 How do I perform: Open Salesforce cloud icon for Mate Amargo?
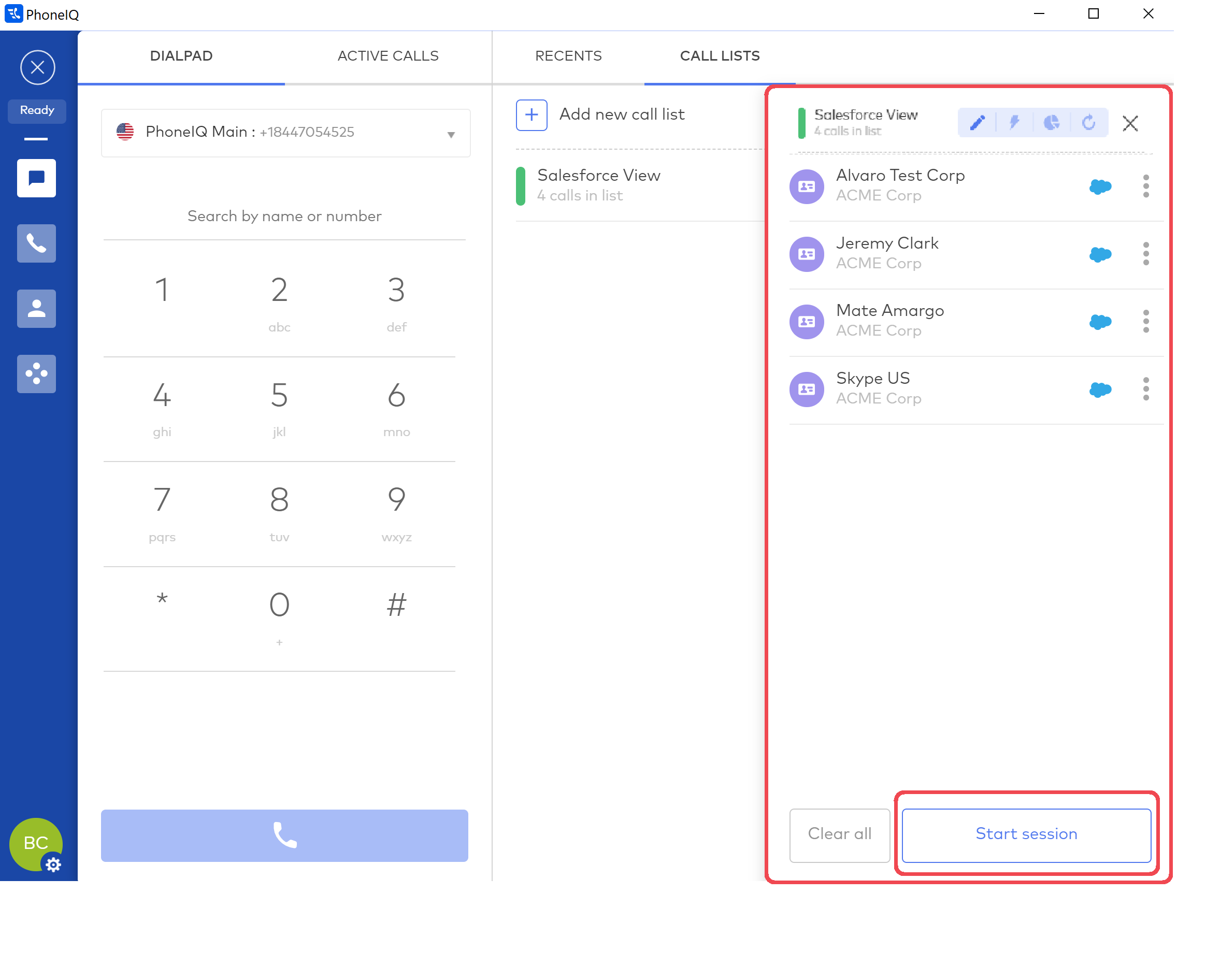(1100, 321)
